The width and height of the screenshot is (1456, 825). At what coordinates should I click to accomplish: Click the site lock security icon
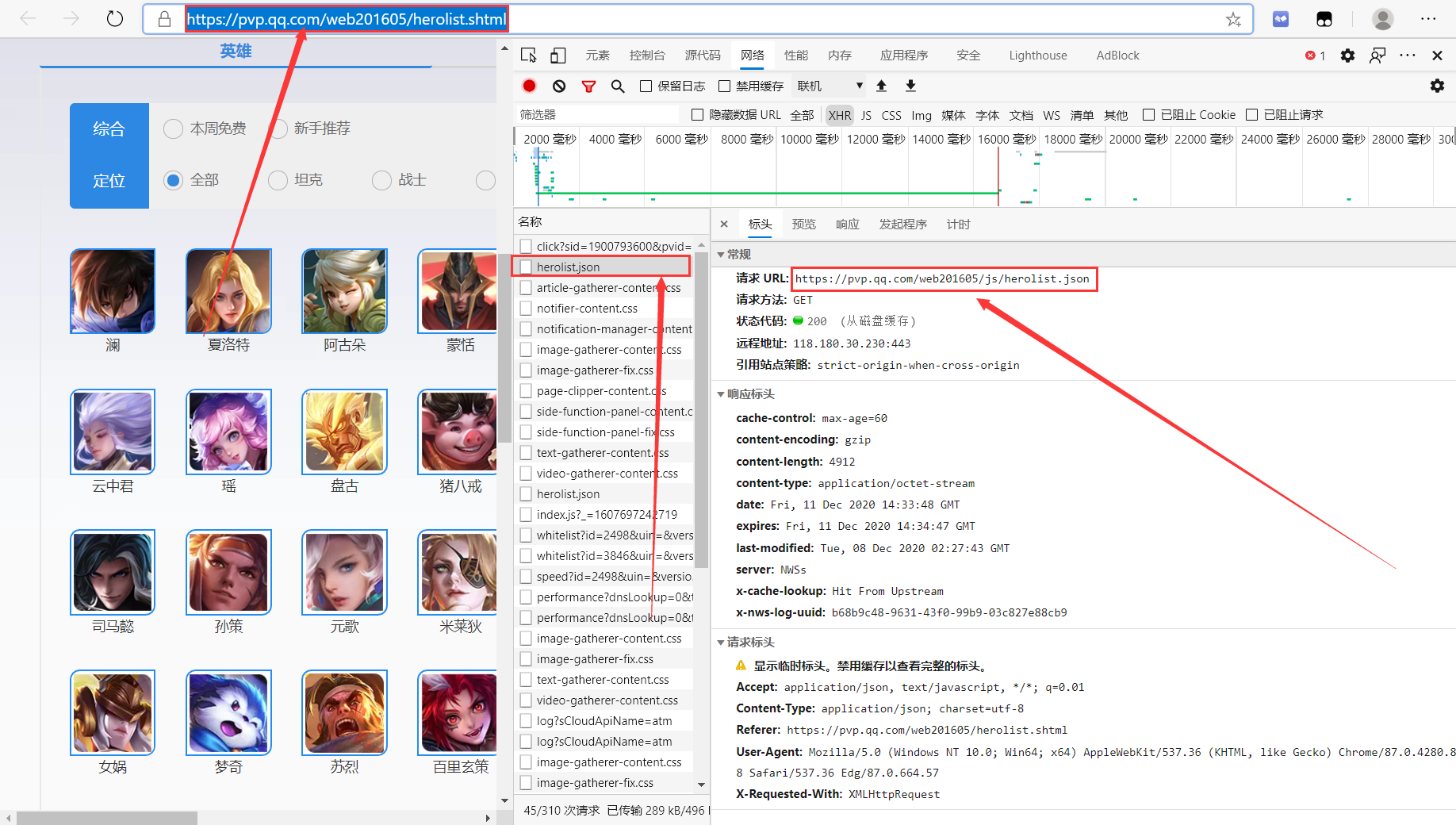[165, 19]
